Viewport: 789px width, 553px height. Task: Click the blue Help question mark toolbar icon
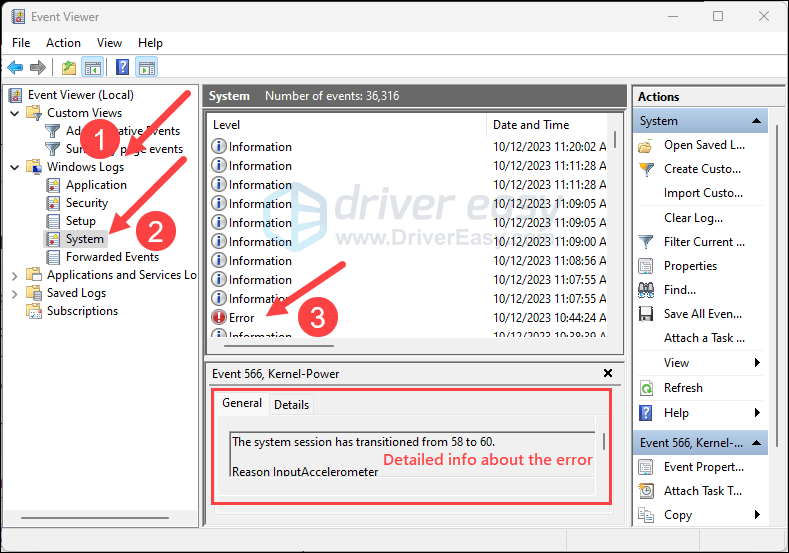[122, 67]
